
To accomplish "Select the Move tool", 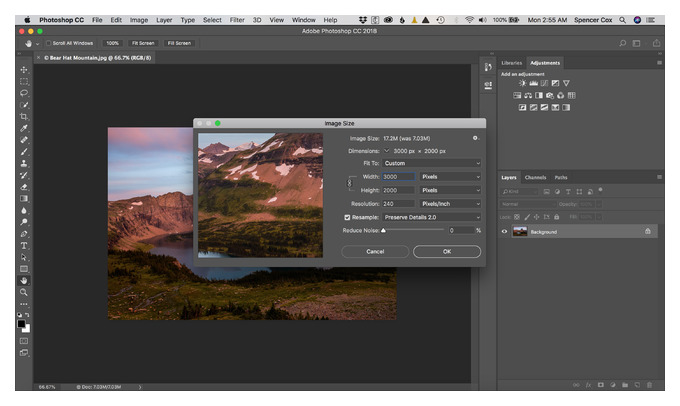I will click(x=24, y=69).
